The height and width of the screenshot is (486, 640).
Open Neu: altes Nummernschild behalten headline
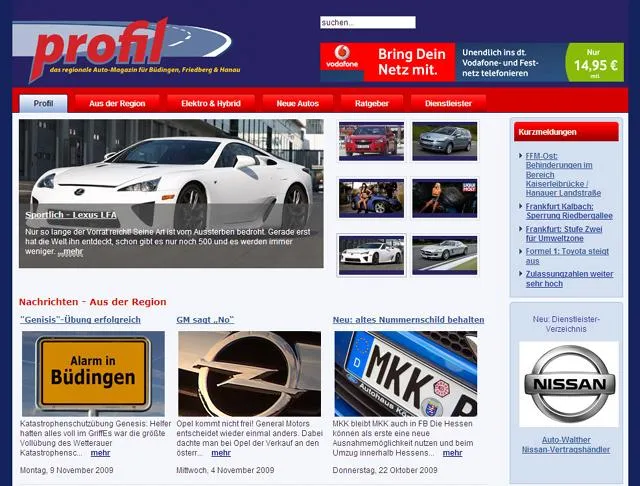409,320
